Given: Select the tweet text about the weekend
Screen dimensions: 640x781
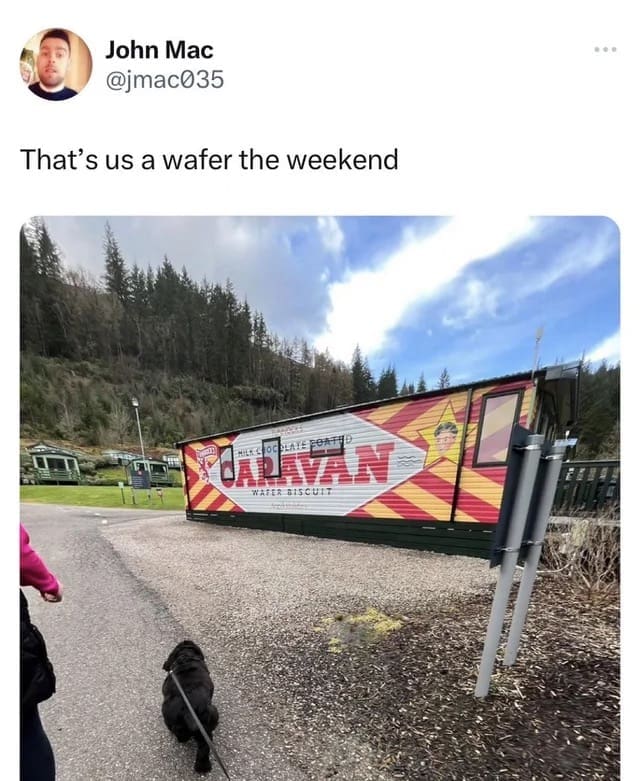Looking at the screenshot, I should [209, 159].
